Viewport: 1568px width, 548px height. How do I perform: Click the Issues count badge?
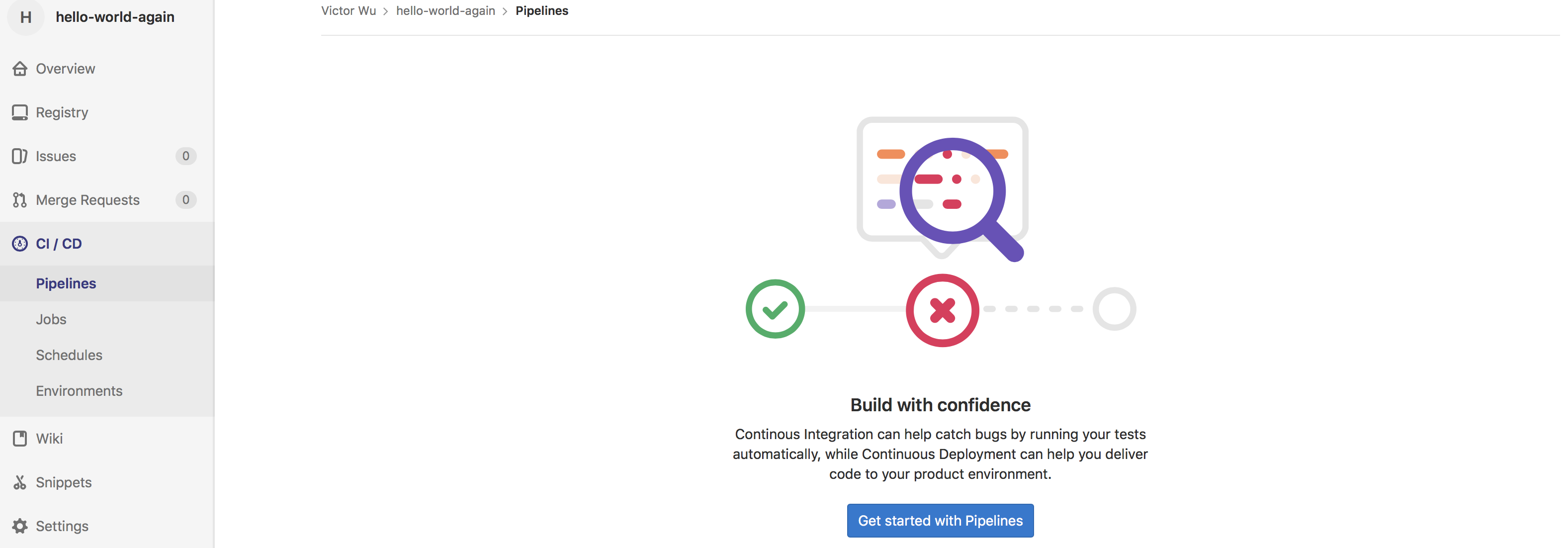(185, 157)
